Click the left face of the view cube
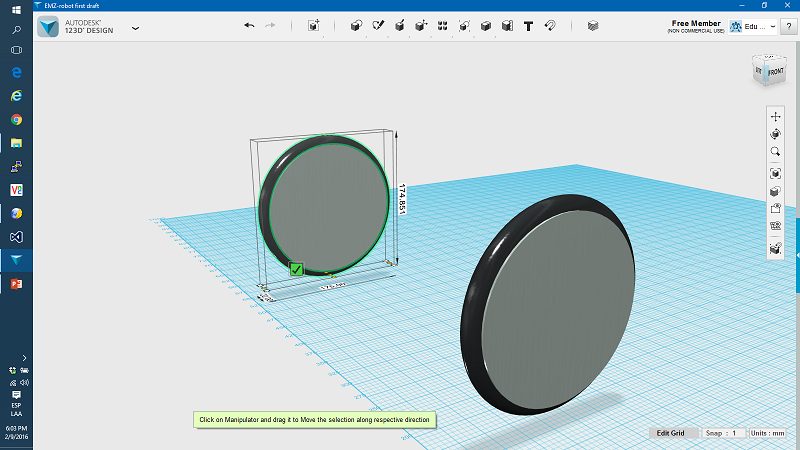 (x=759, y=70)
